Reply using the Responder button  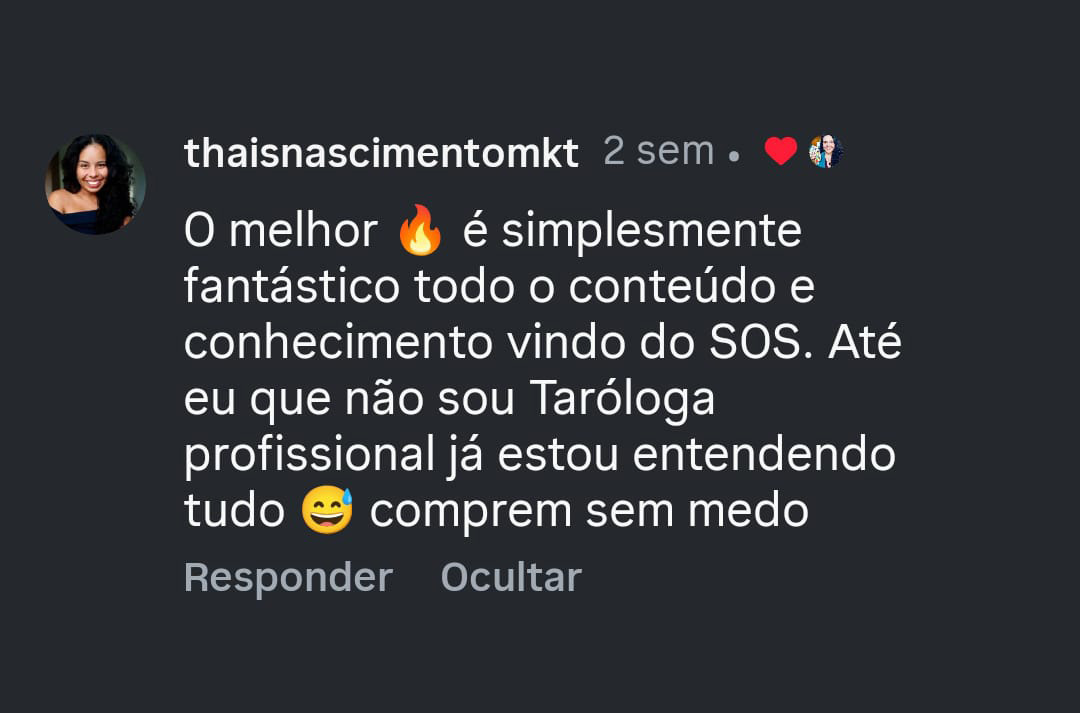(289, 577)
